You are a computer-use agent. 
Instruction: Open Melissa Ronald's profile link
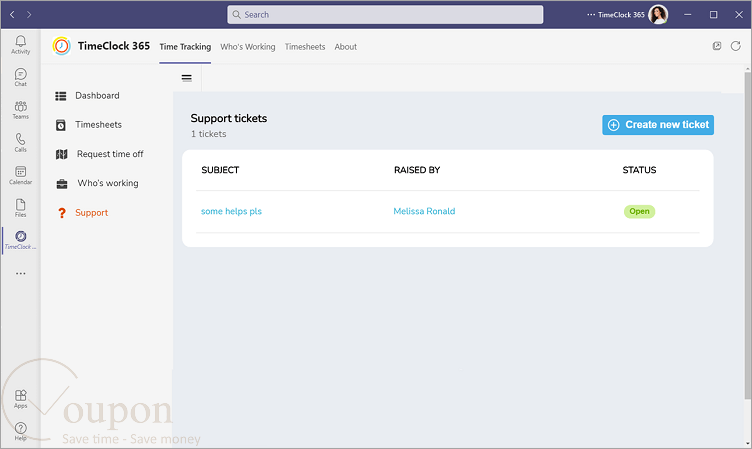(424, 211)
